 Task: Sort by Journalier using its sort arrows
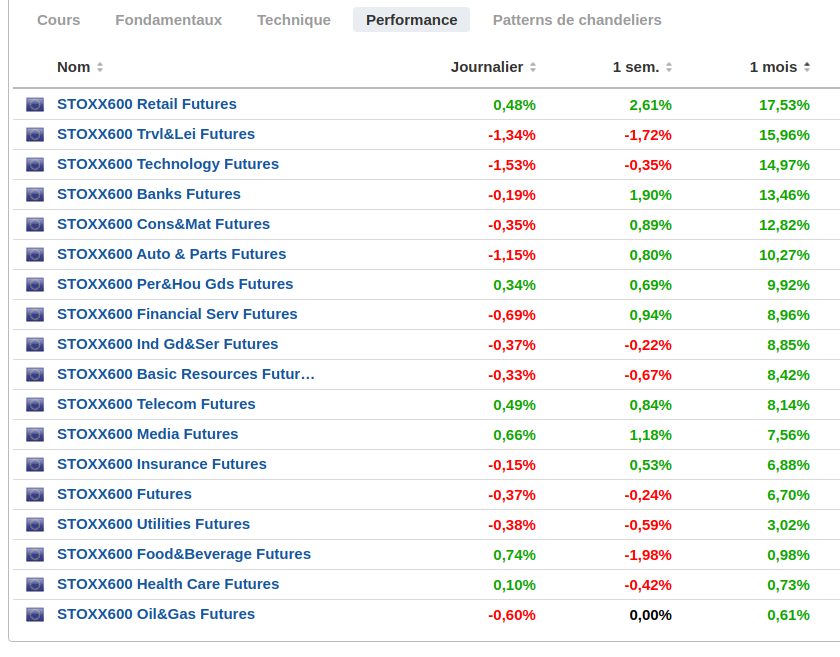533,67
